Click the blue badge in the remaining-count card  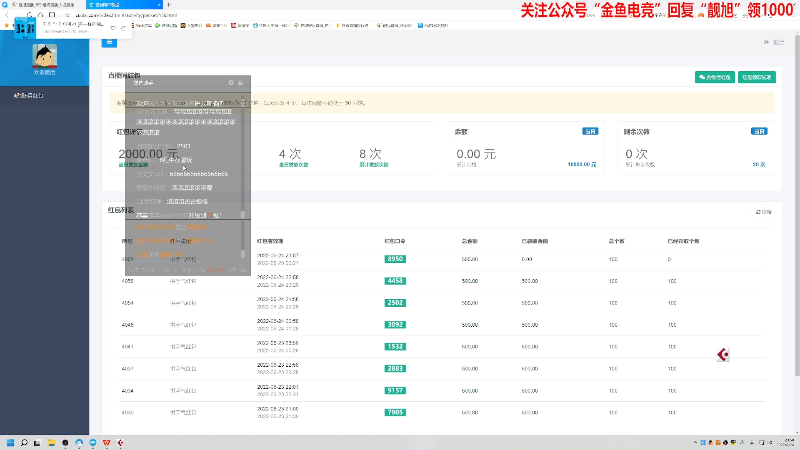759,132
